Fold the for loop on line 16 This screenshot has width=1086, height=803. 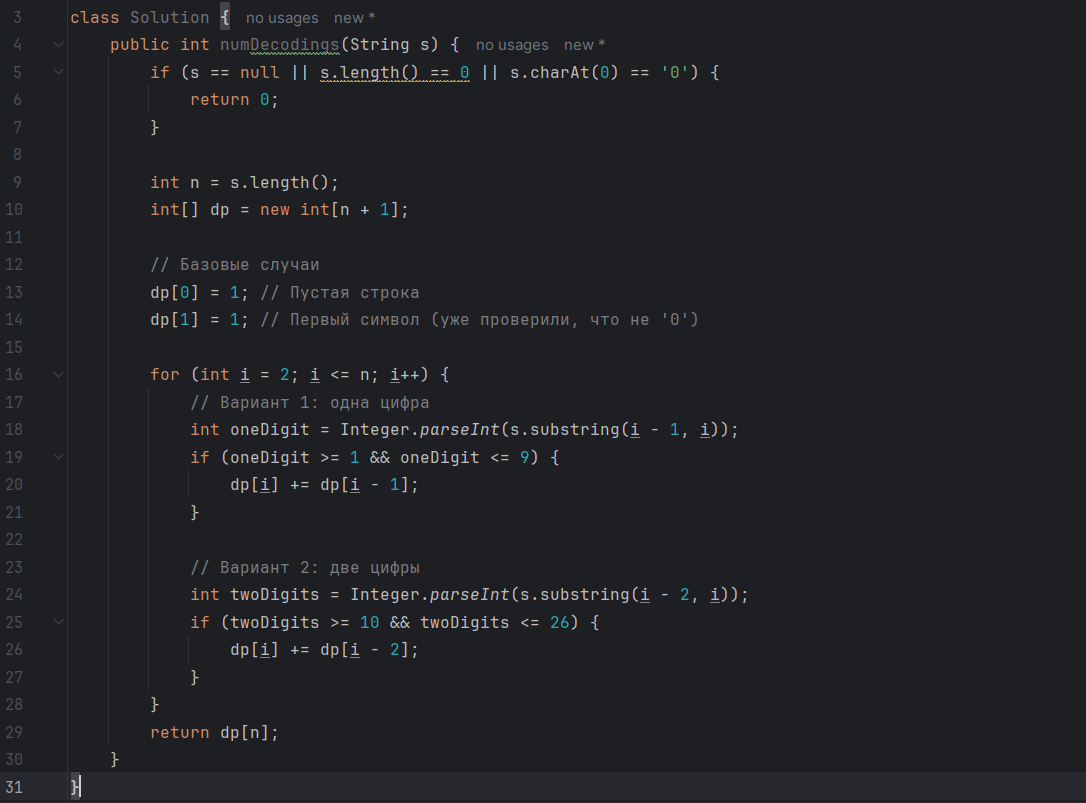pos(59,375)
